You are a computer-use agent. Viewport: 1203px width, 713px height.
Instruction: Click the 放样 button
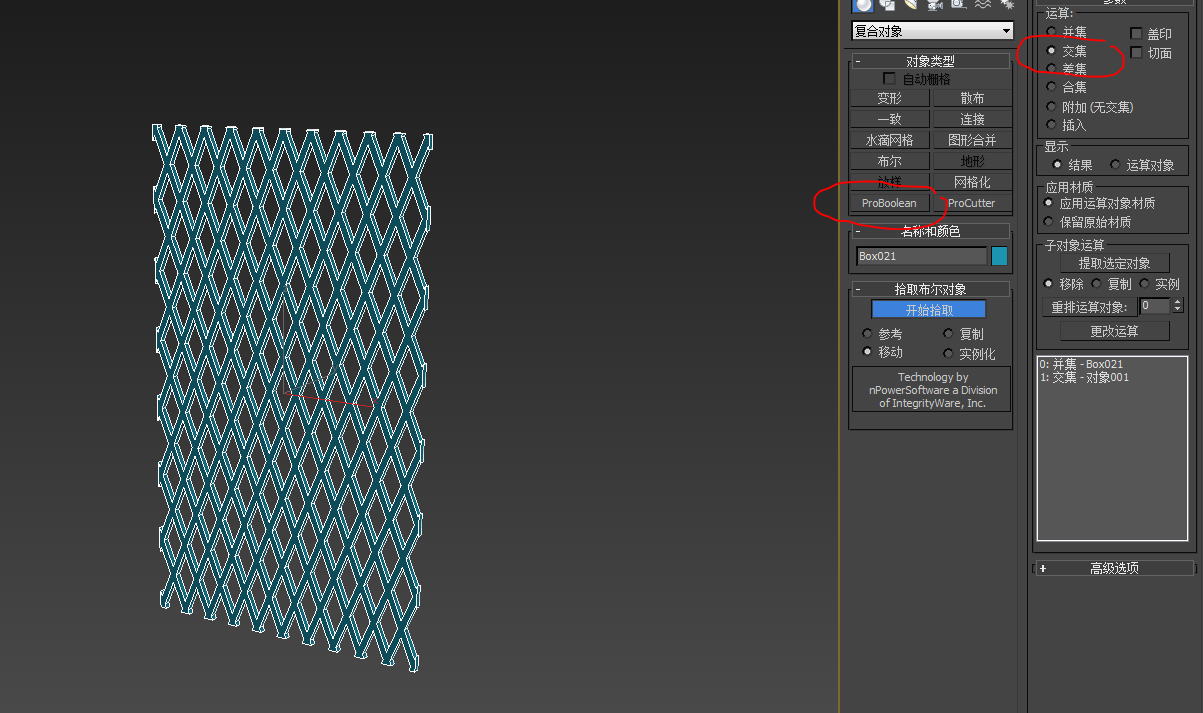click(889, 182)
